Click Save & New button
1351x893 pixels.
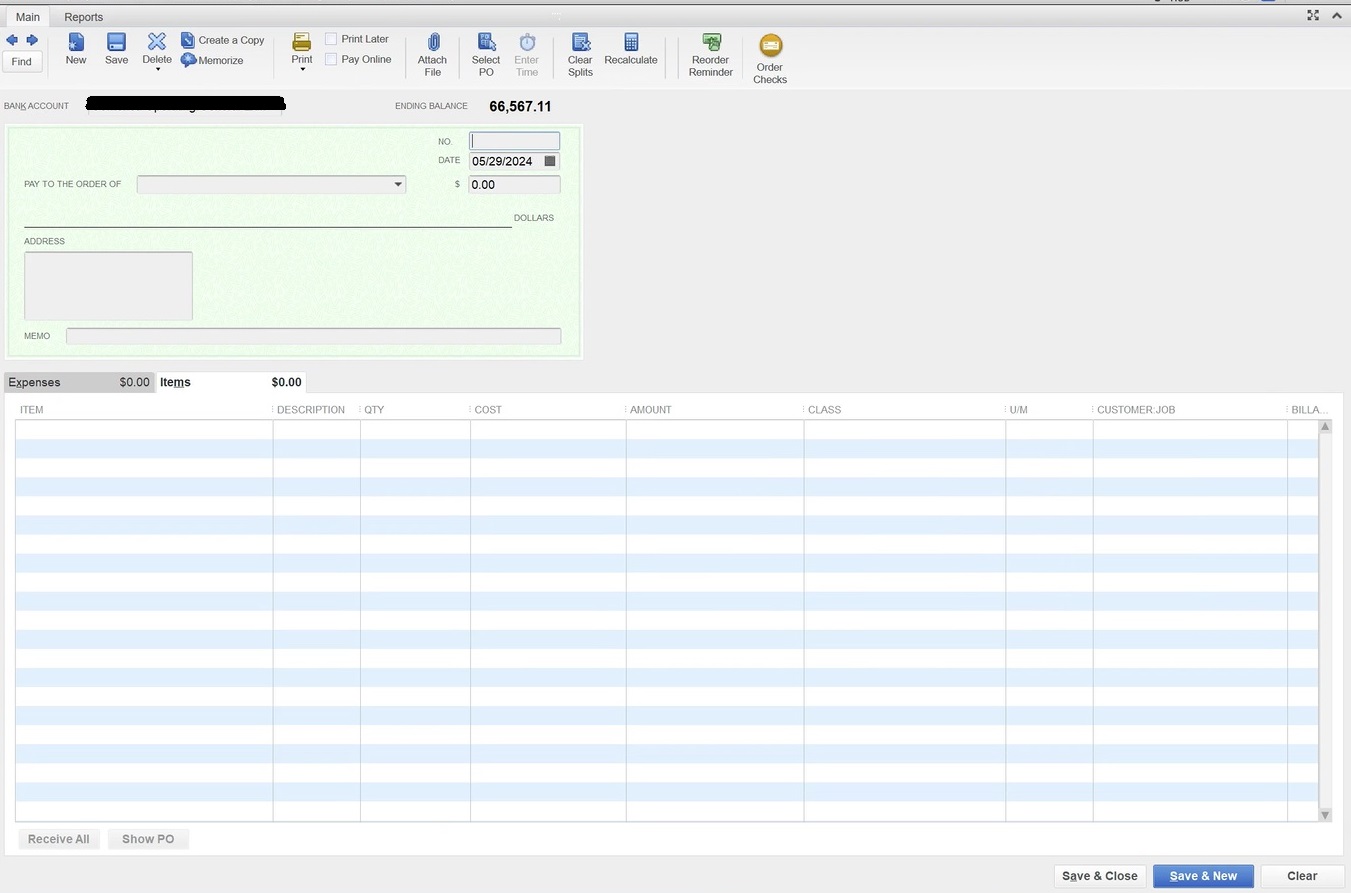1204,876
